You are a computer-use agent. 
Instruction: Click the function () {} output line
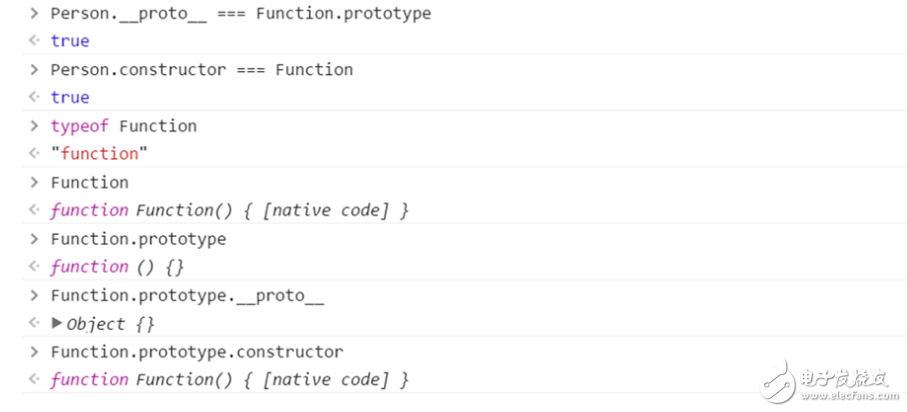click(117, 267)
